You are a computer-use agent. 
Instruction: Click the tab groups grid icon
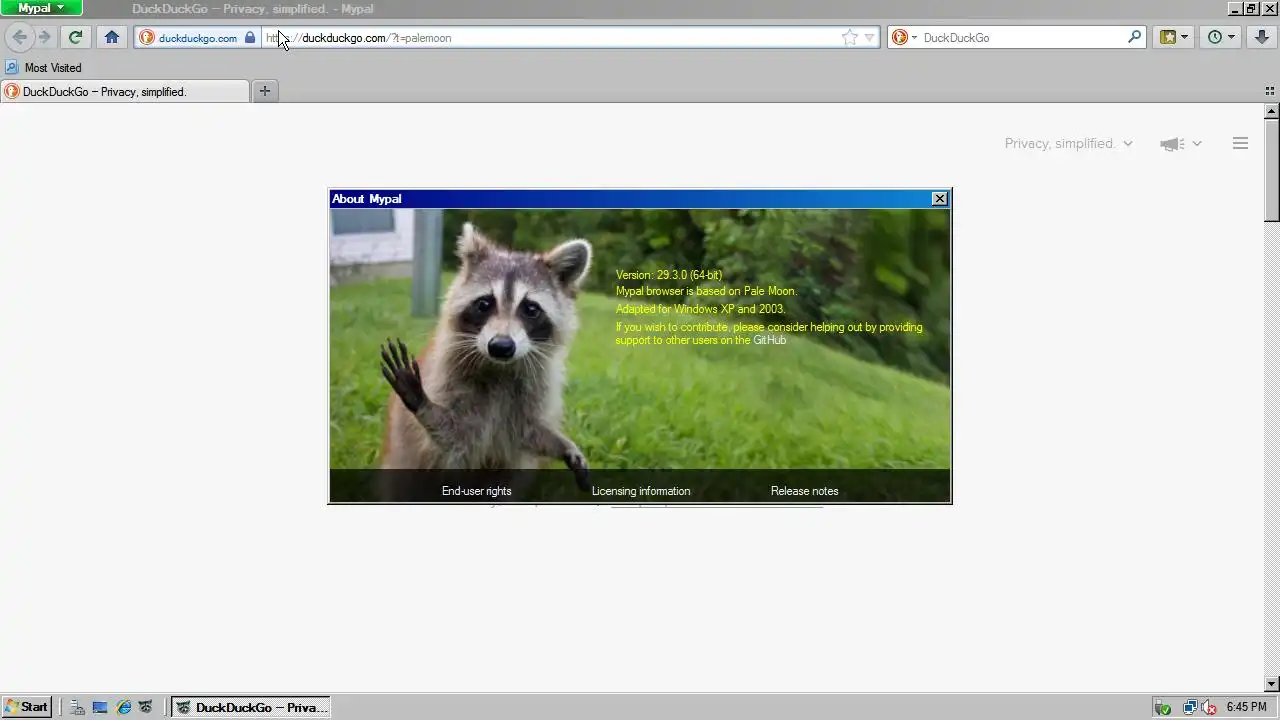[x=1270, y=91]
